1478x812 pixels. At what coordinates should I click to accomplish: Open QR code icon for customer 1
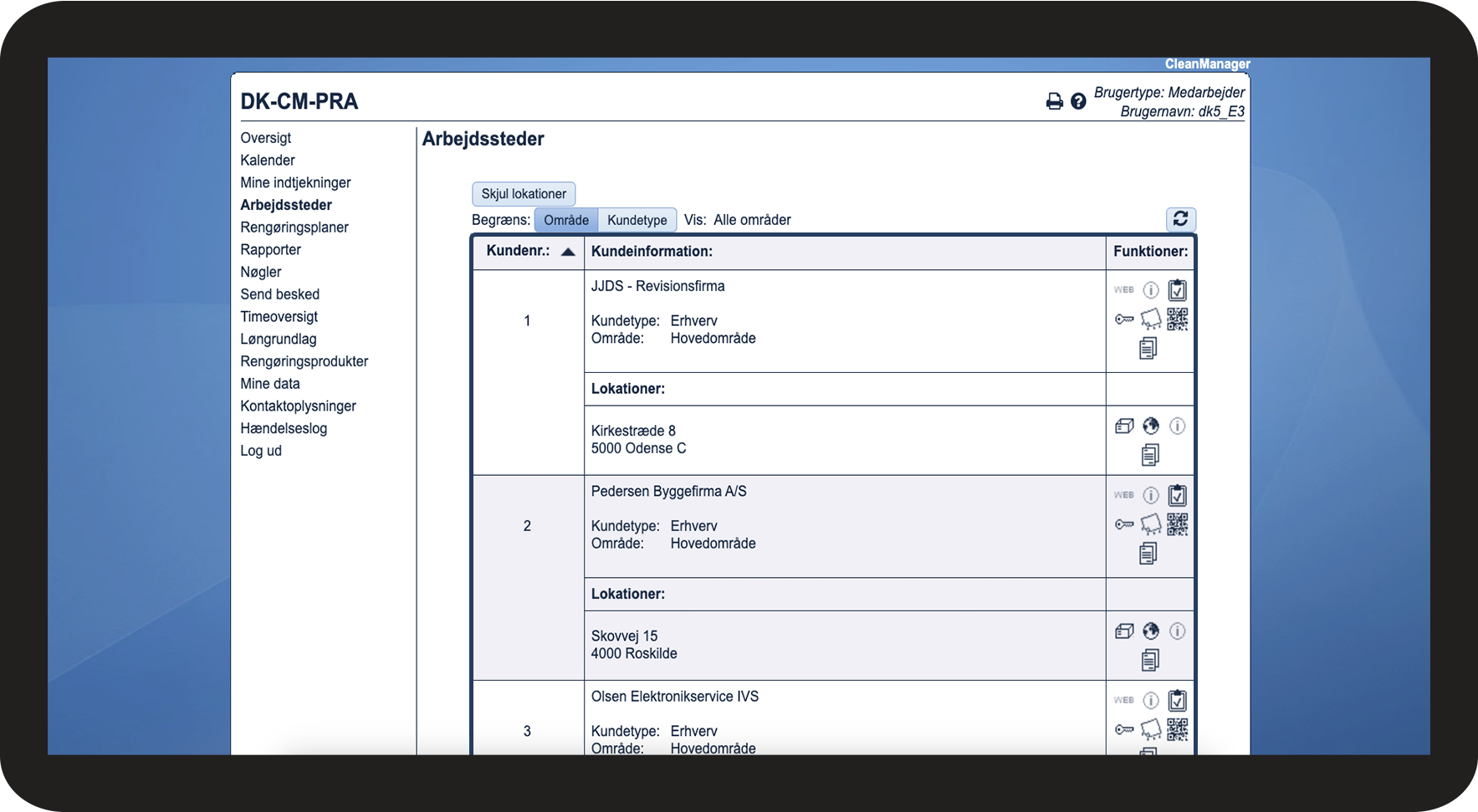point(1177,319)
